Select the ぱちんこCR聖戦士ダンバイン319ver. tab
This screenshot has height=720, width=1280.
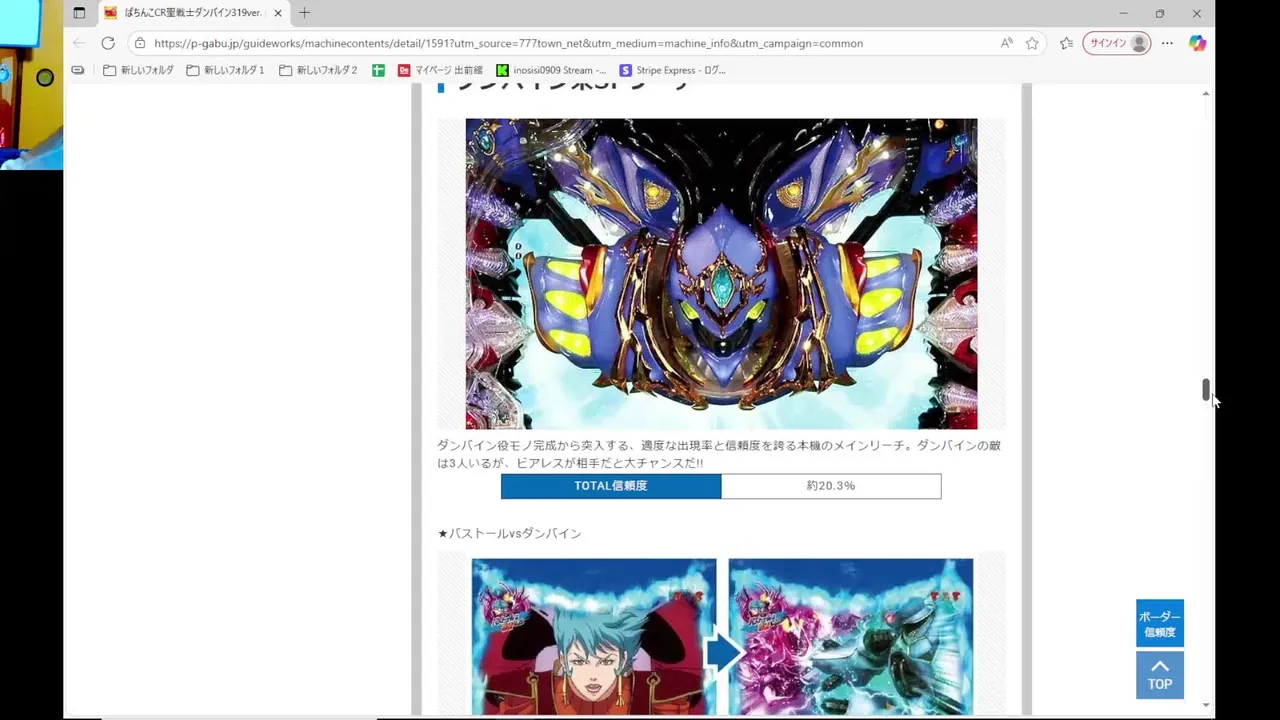pos(194,13)
